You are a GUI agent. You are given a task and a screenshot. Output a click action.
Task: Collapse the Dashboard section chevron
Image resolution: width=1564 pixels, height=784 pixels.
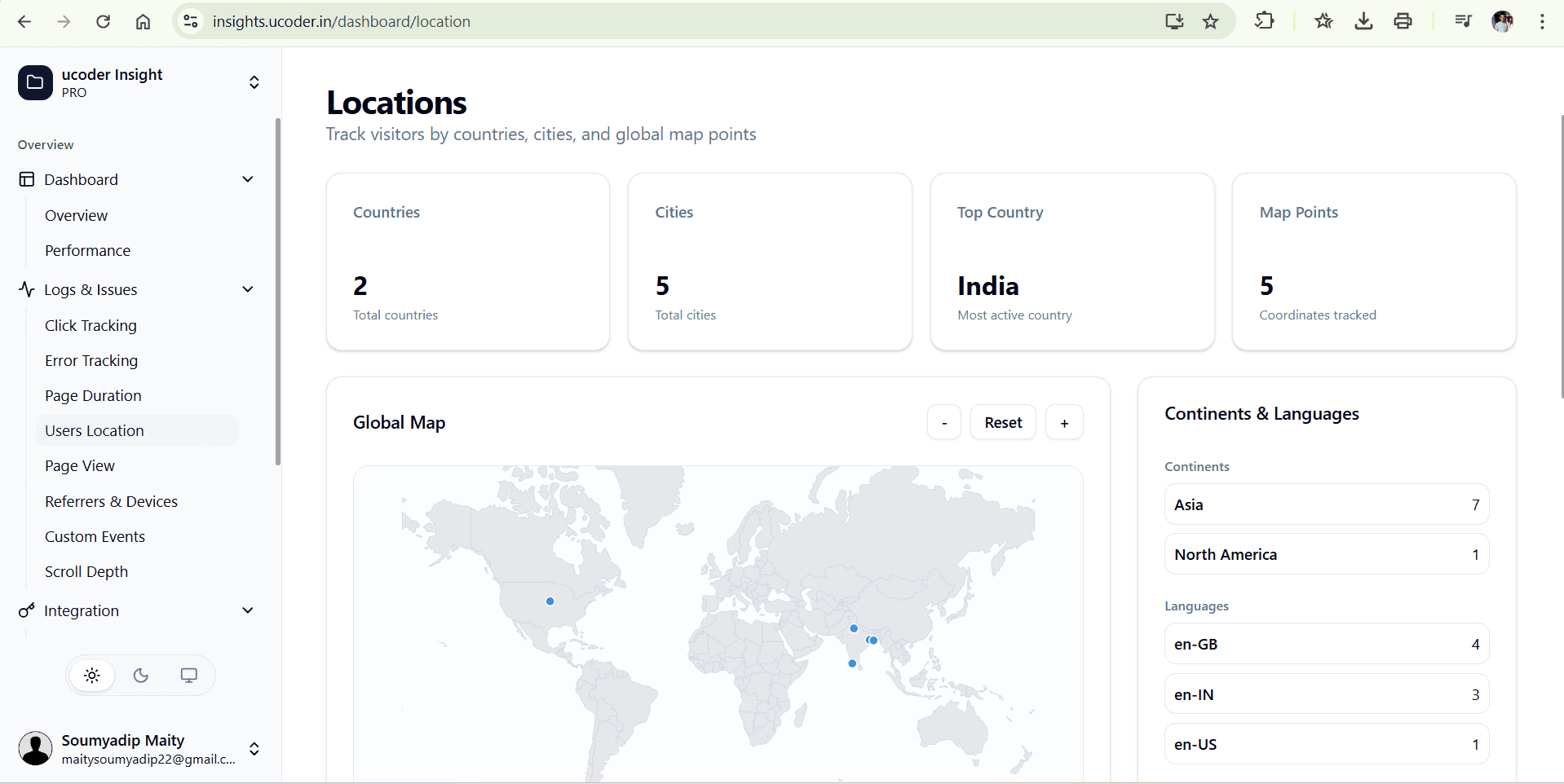tap(248, 179)
